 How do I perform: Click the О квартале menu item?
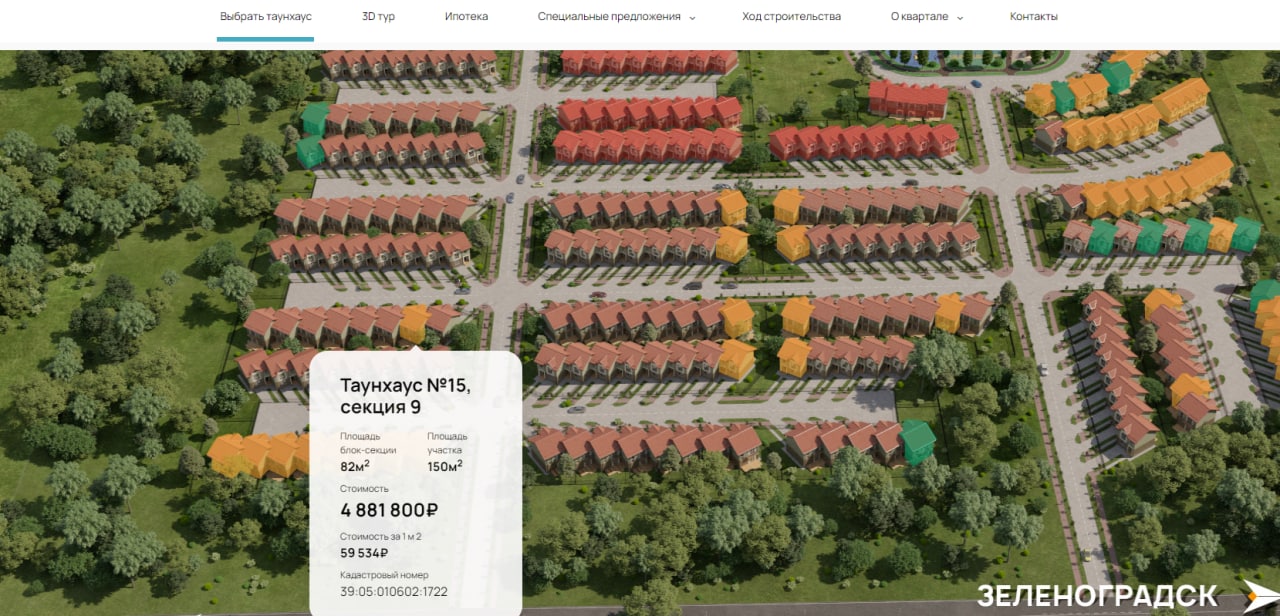coord(919,16)
